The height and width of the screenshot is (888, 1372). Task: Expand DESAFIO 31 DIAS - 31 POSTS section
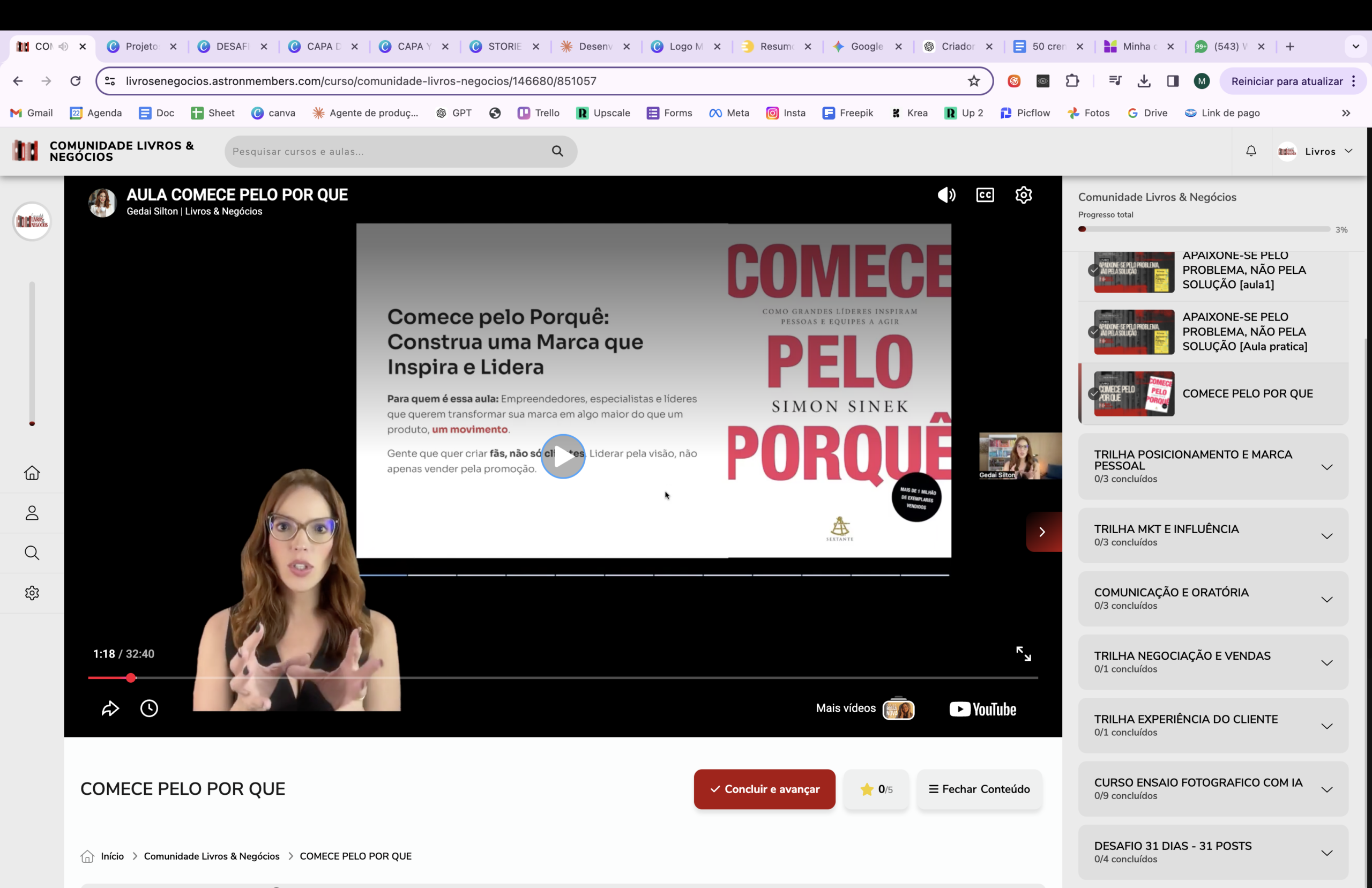click(x=1213, y=852)
